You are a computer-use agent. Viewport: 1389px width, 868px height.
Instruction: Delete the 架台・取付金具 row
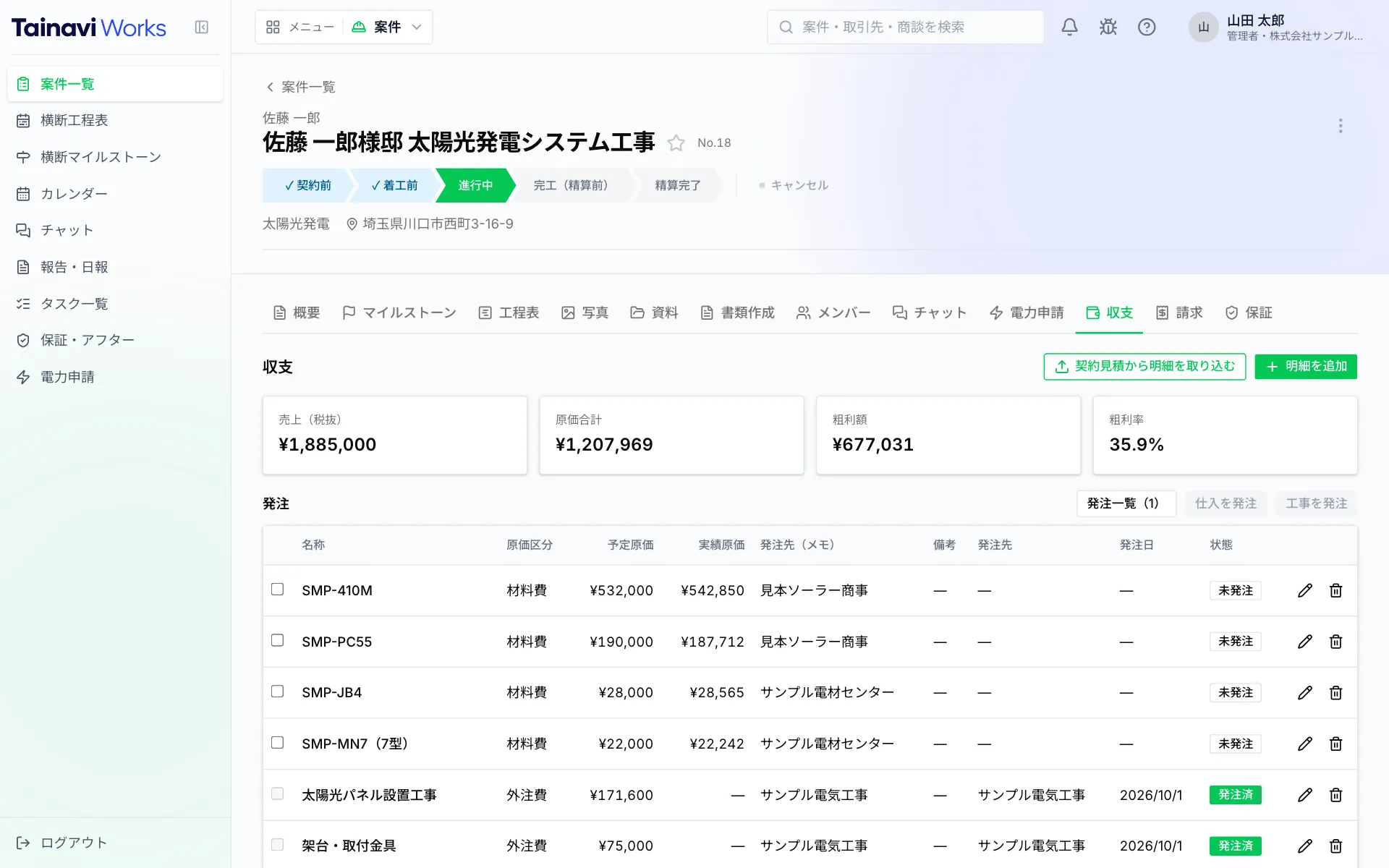[x=1335, y=846]
